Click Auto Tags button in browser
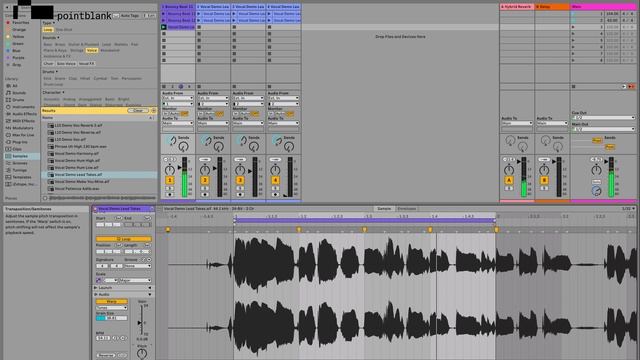 coord(130,16)
